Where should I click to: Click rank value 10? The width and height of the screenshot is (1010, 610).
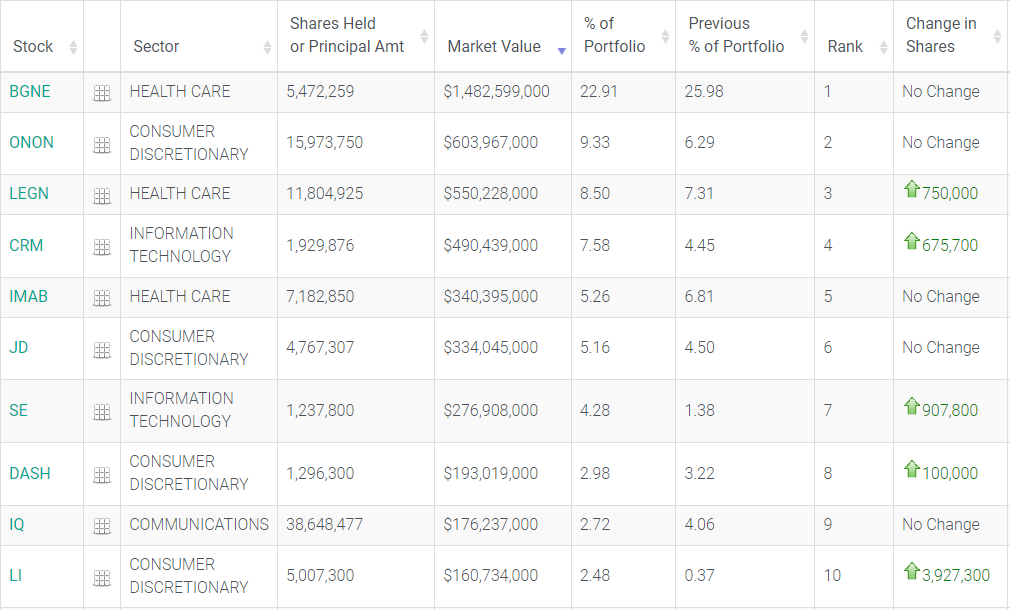point(832,575)
